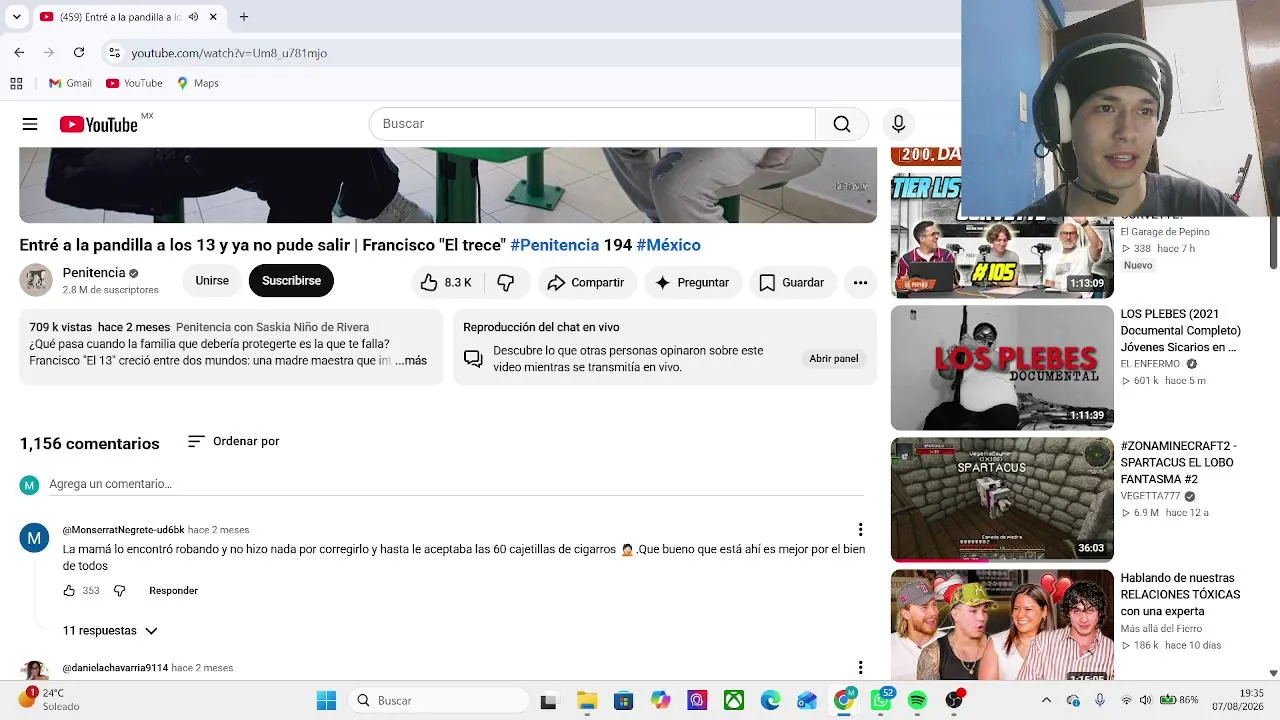Viewport: 1280px width, 720px height.
Task: Open the Penitencia channel avatar
Action: pos(36,280)
